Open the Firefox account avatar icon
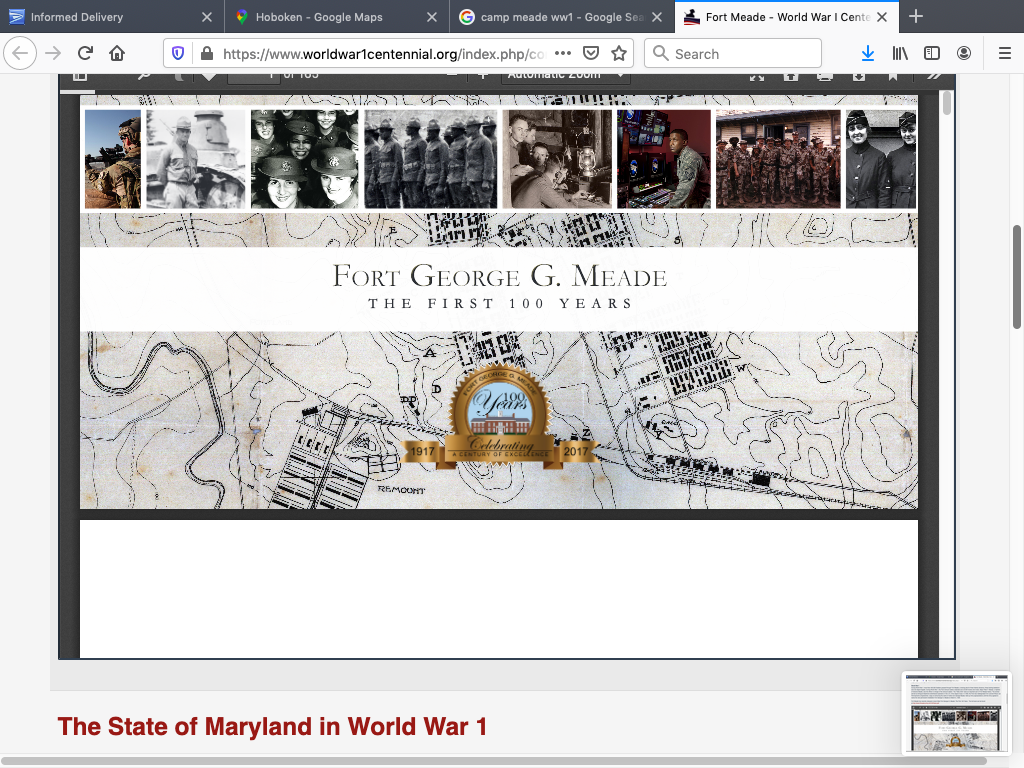Screen dimensions: 1024x768 click(963, 53)
